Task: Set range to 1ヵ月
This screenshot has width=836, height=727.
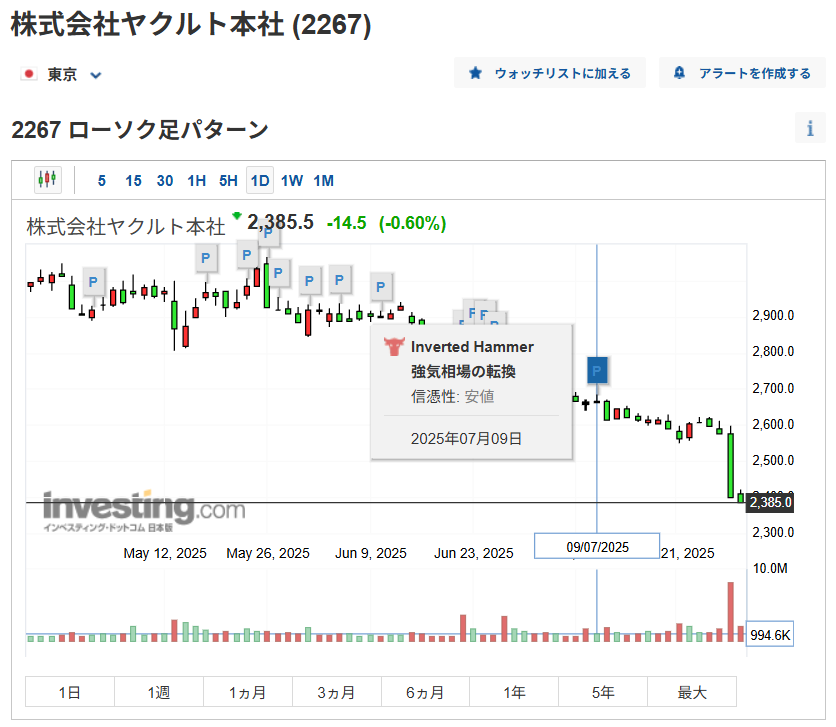Action: pos(247,692)
